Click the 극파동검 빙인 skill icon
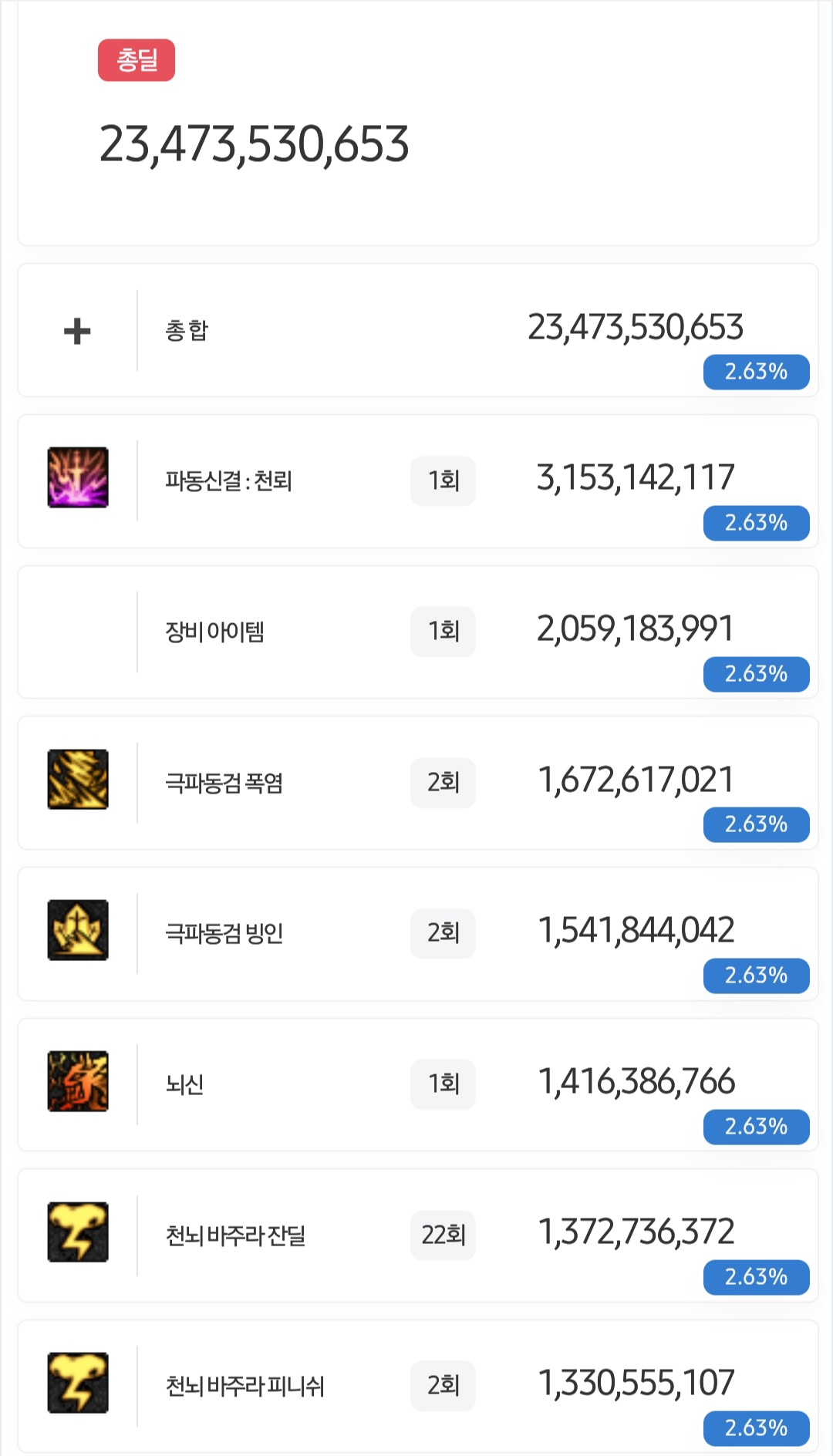This screenshot has height=1456, width=833. click(78, 930)
